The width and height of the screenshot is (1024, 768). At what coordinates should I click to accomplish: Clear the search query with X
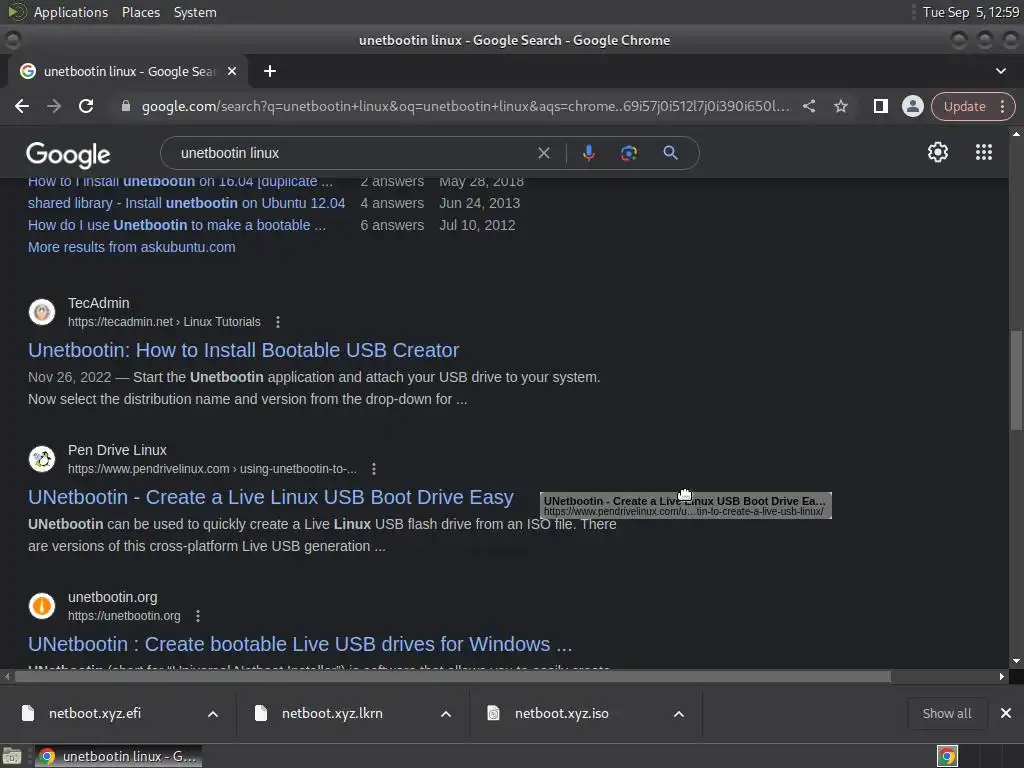point(543,153)
